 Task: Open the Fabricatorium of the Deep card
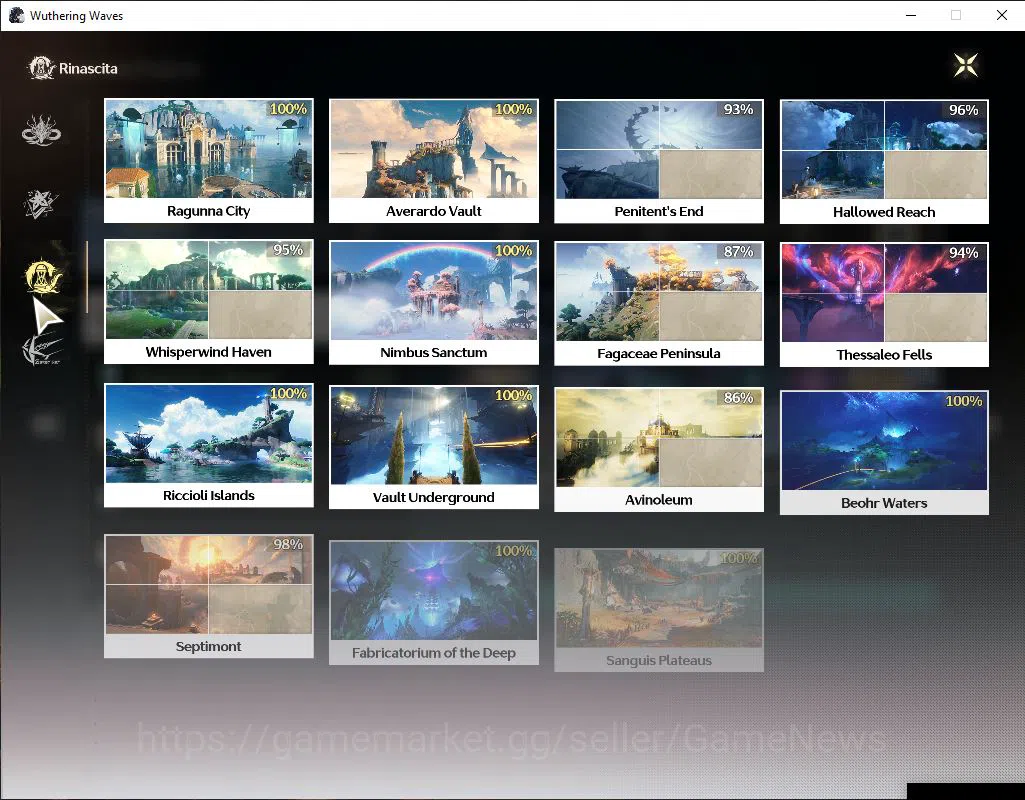[434, 603]
